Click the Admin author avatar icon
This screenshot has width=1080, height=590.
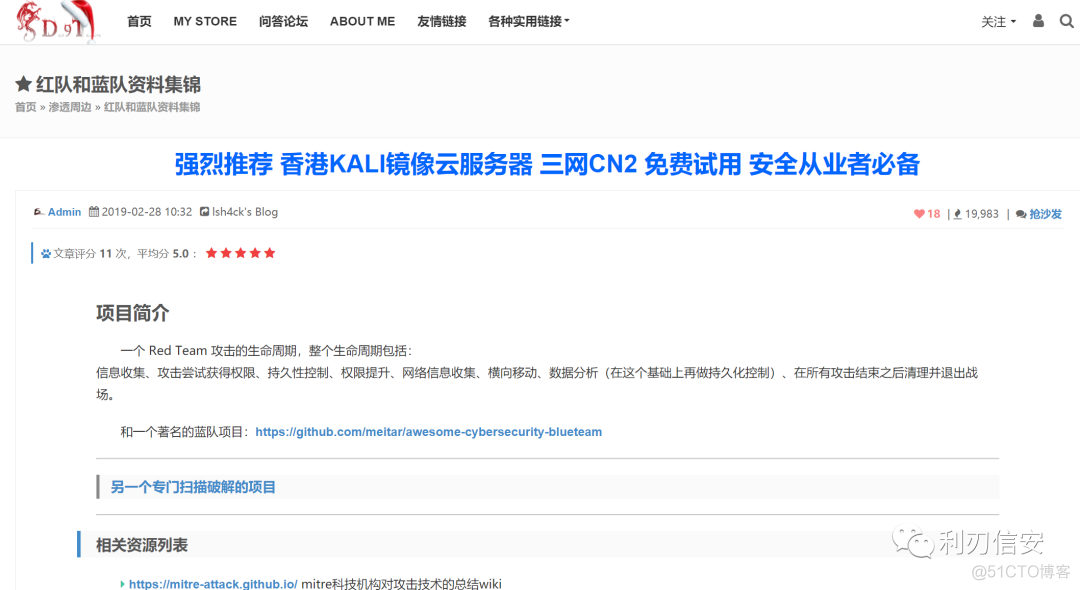coord(39,212)
